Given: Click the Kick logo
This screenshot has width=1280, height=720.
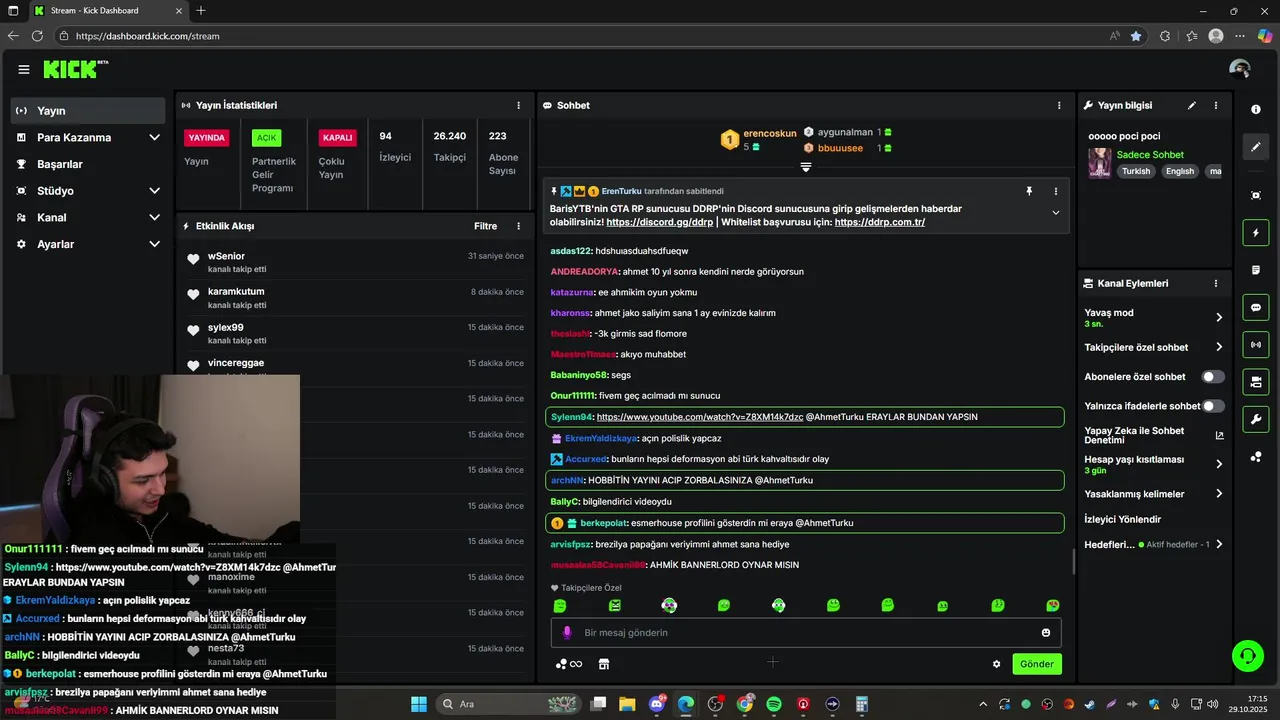Looking at the screenshot, I should (75, 69).
